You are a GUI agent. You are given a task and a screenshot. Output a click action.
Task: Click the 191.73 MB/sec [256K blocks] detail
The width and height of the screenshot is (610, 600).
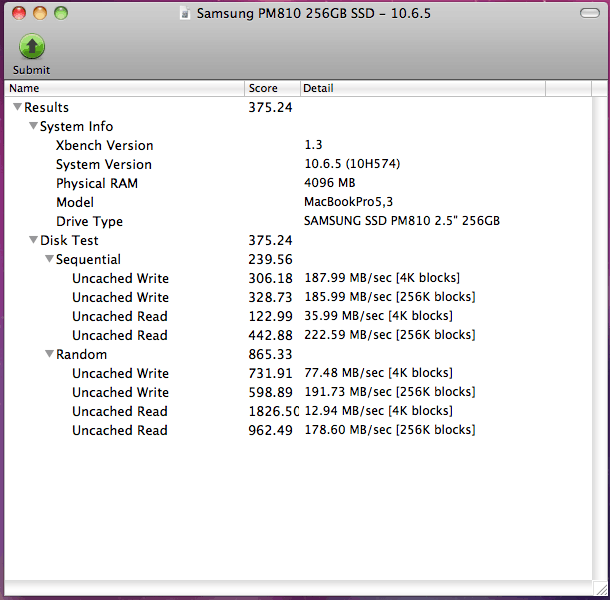pos(390,392)
